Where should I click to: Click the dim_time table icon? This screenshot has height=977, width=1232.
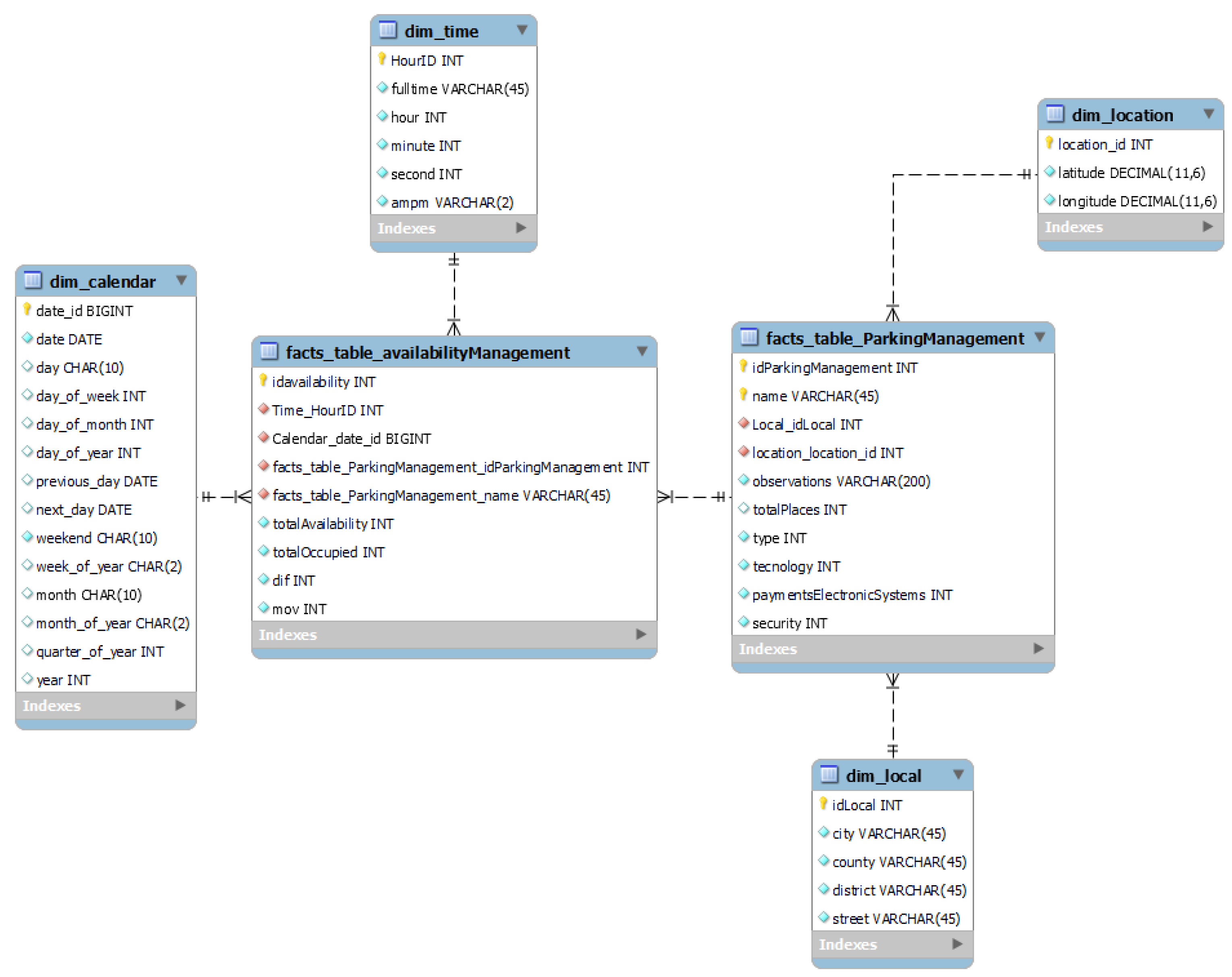[x=387, y=30]
